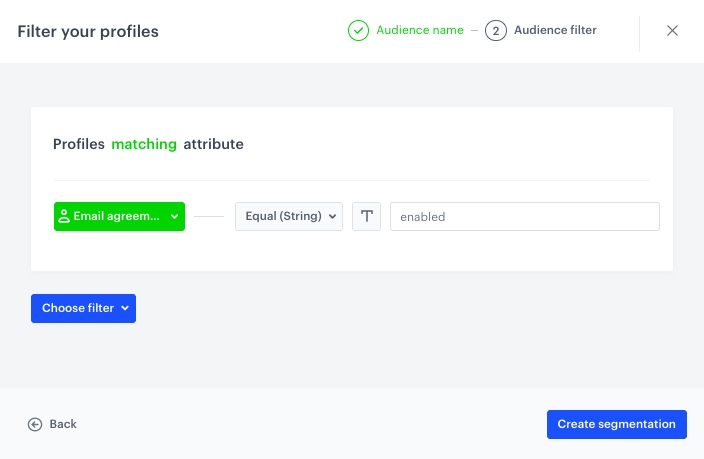Close the Filter your profiles dialog
704x459 pixels.
(x=672, y=31)
